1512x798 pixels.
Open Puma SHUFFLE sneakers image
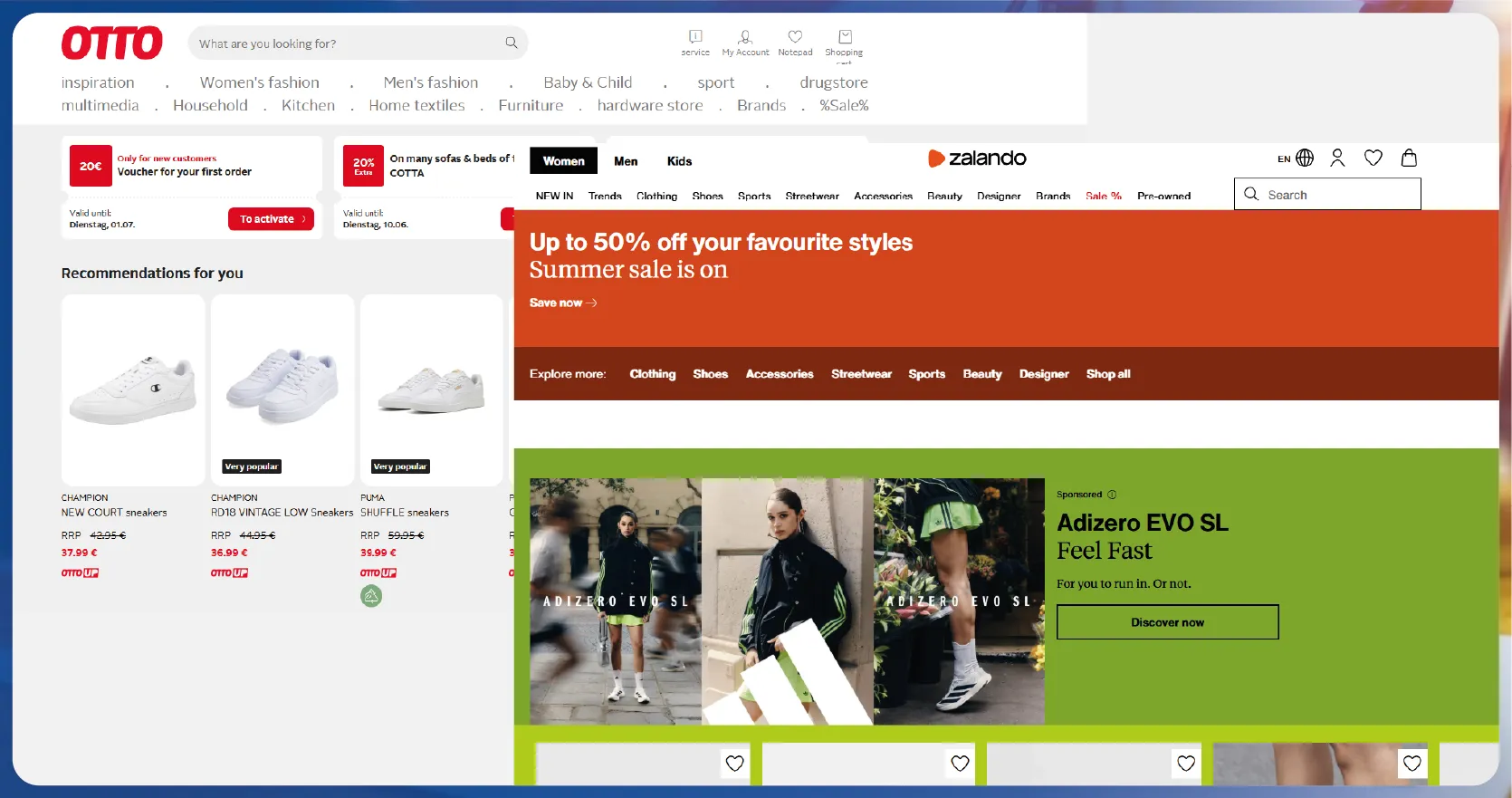tap(432, 390)
